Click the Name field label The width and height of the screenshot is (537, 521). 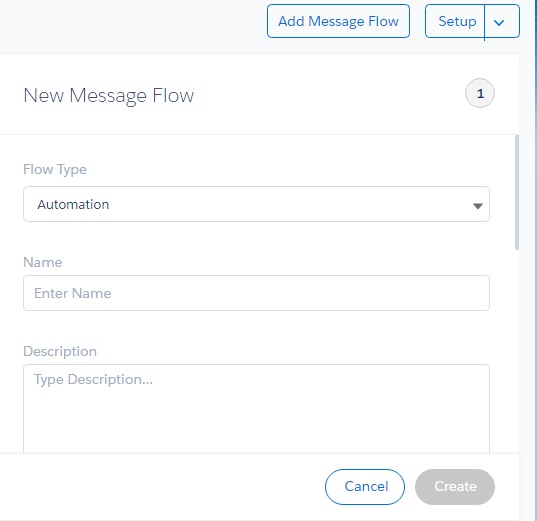pyautogui.click(x=43, y=262)
